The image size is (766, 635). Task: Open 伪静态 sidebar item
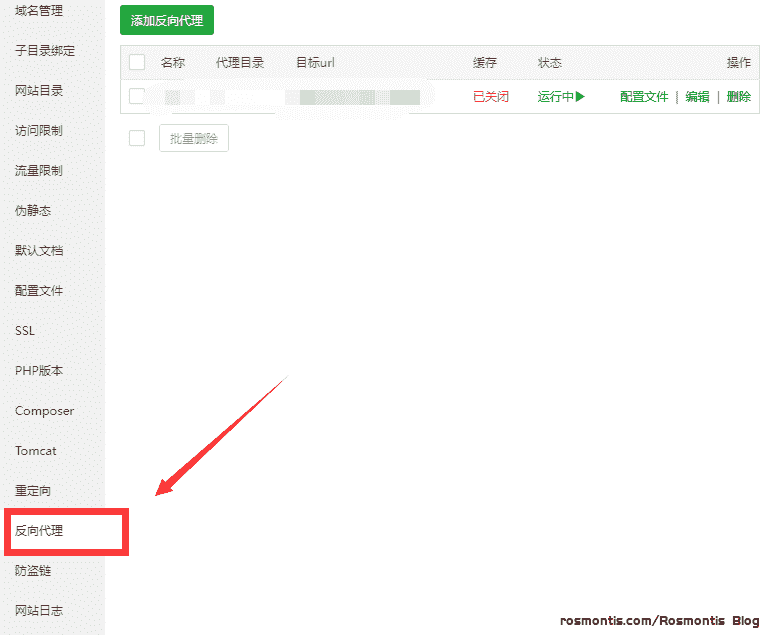(33, 211)
